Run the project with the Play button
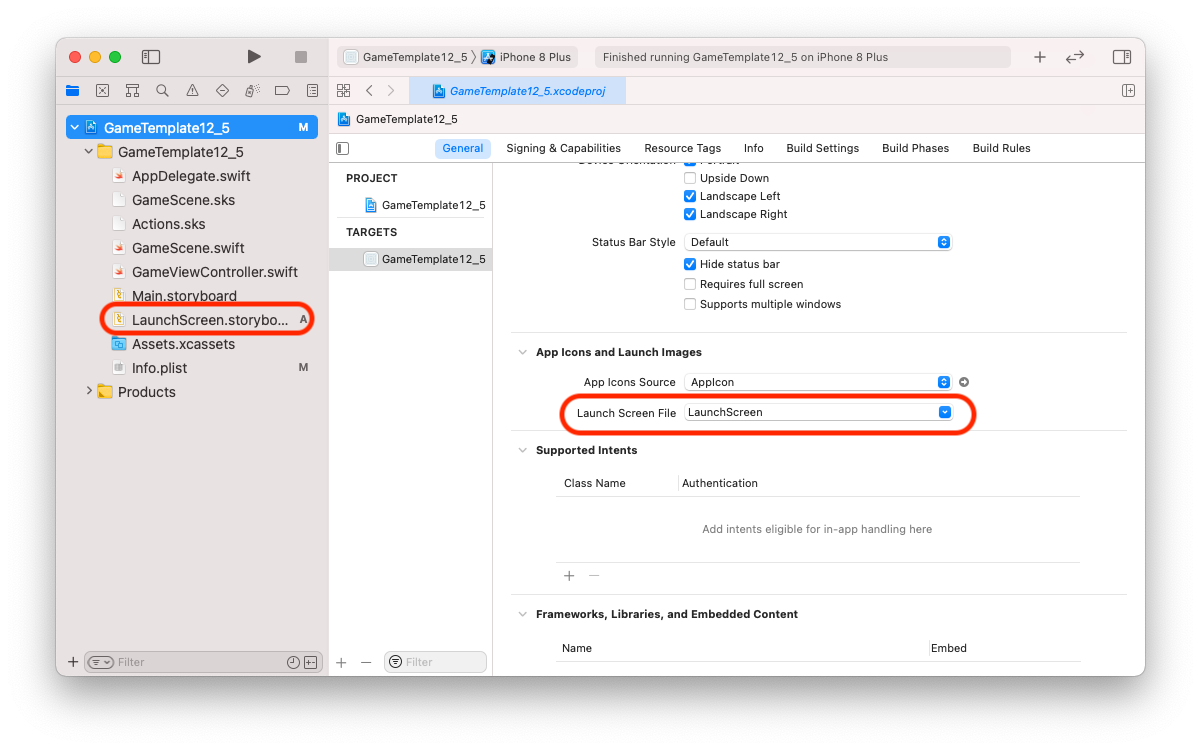Screen dimensions: 1201x750 (x=254, y=57)
